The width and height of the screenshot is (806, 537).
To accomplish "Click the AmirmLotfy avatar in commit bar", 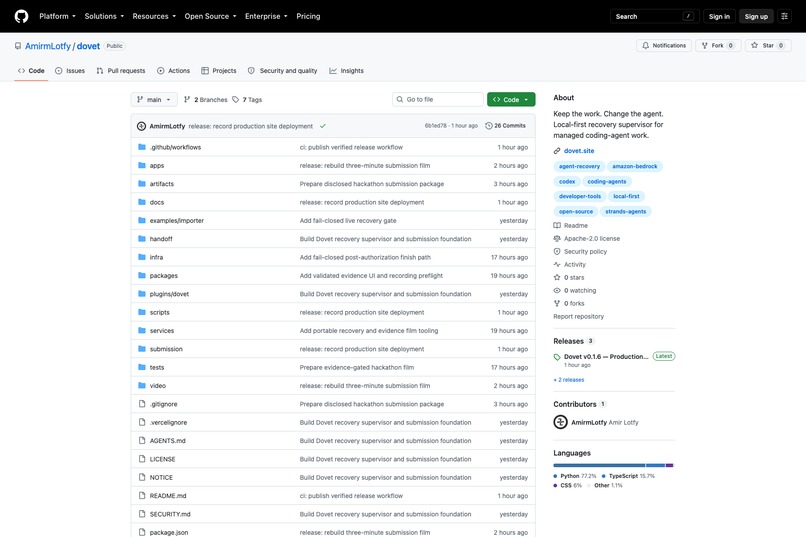I will point(141,126).
